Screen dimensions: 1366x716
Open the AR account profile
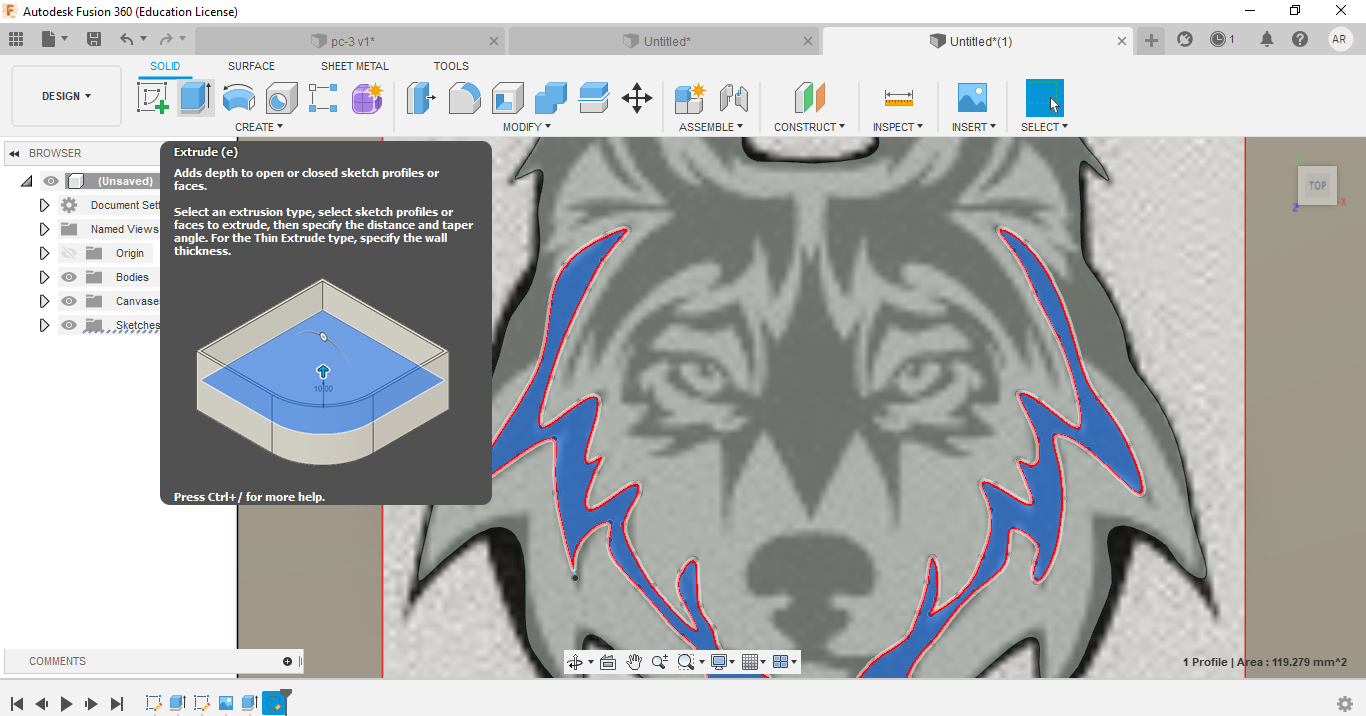coord(1340,39)
